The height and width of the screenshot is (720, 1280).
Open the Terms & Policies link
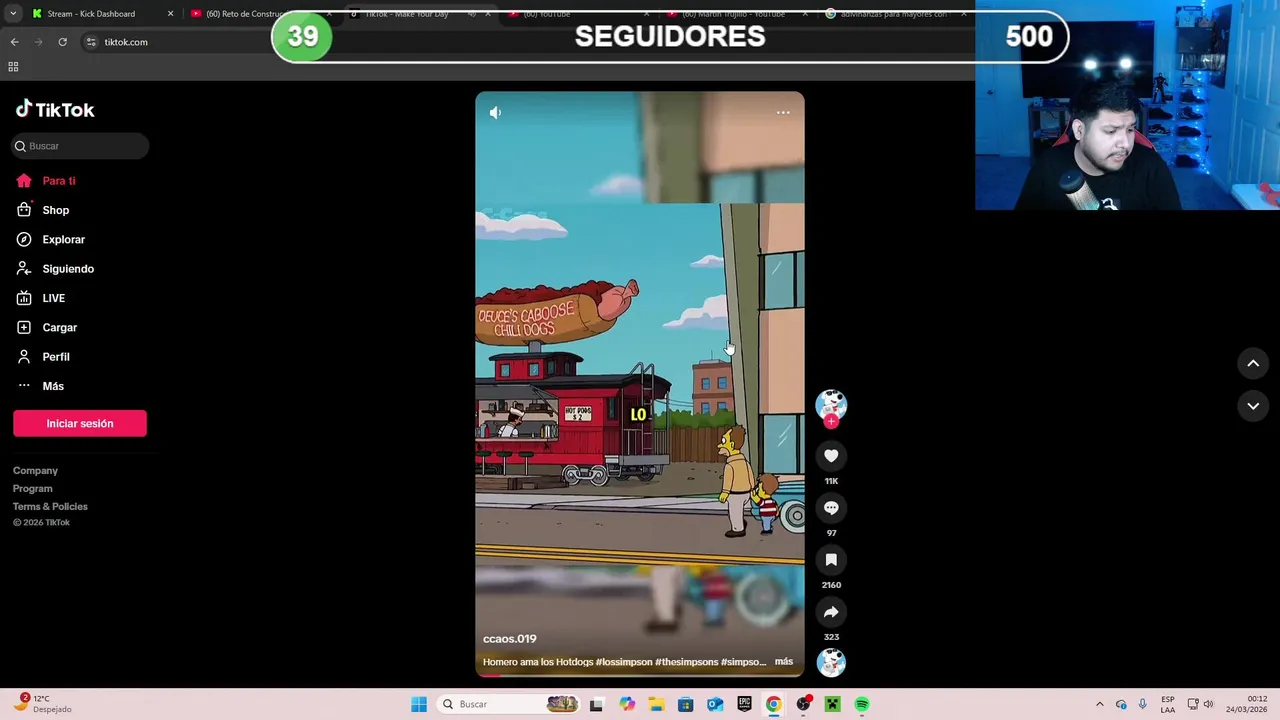click(50, 507)
